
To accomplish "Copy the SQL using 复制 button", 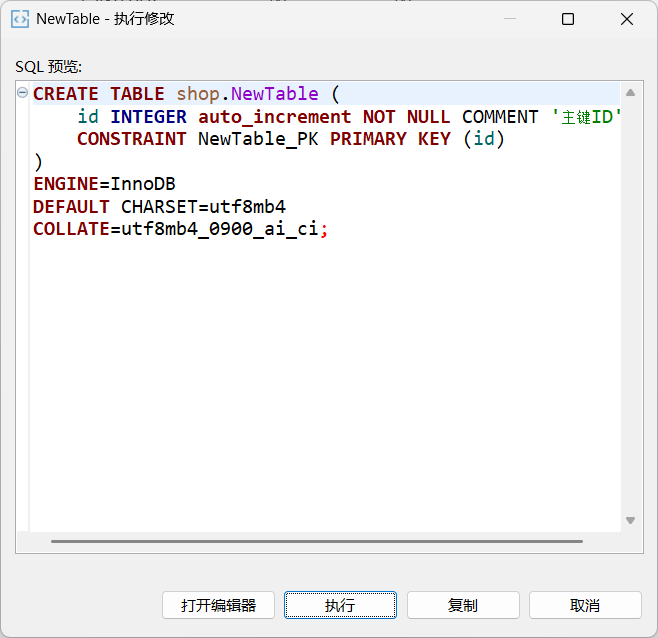I will [x=463, y=605].
